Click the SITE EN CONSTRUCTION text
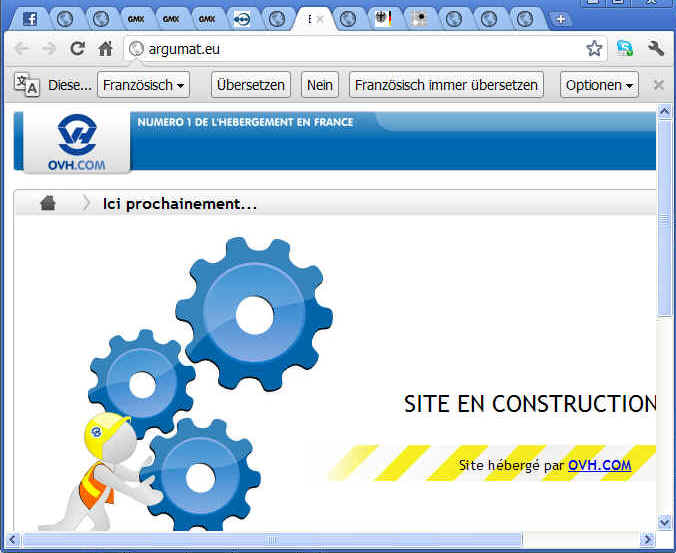The height and width of the screenshot is (553, 676). (x=530, y=404)
